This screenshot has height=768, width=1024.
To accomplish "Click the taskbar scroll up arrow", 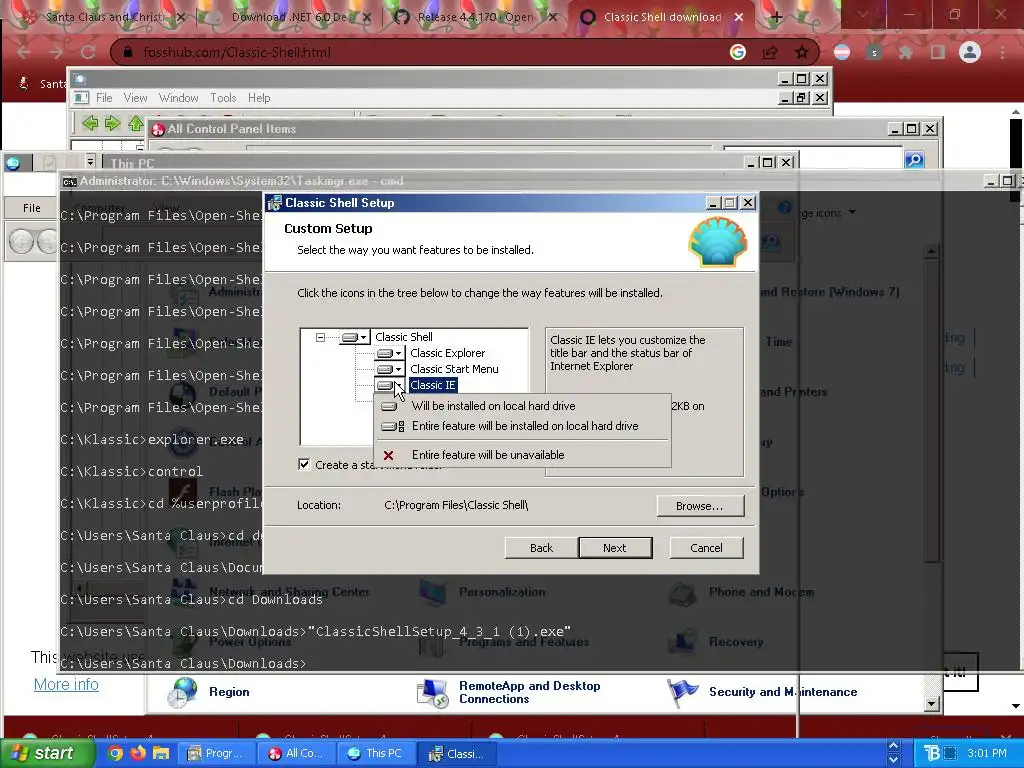I will pyautogui.click(x=893, y=746).
